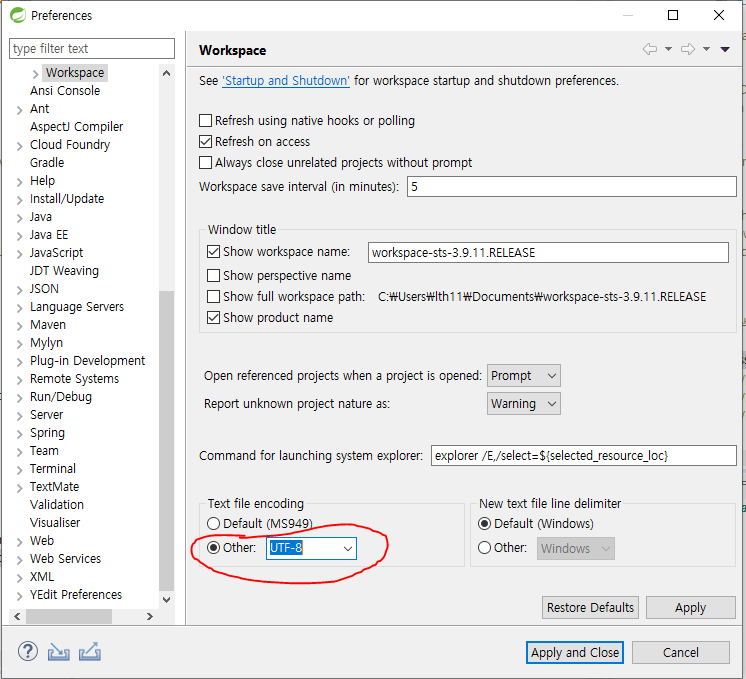Select YEdit Preferences in the tree
Screen dimensions: 746x679
[76, 594]
